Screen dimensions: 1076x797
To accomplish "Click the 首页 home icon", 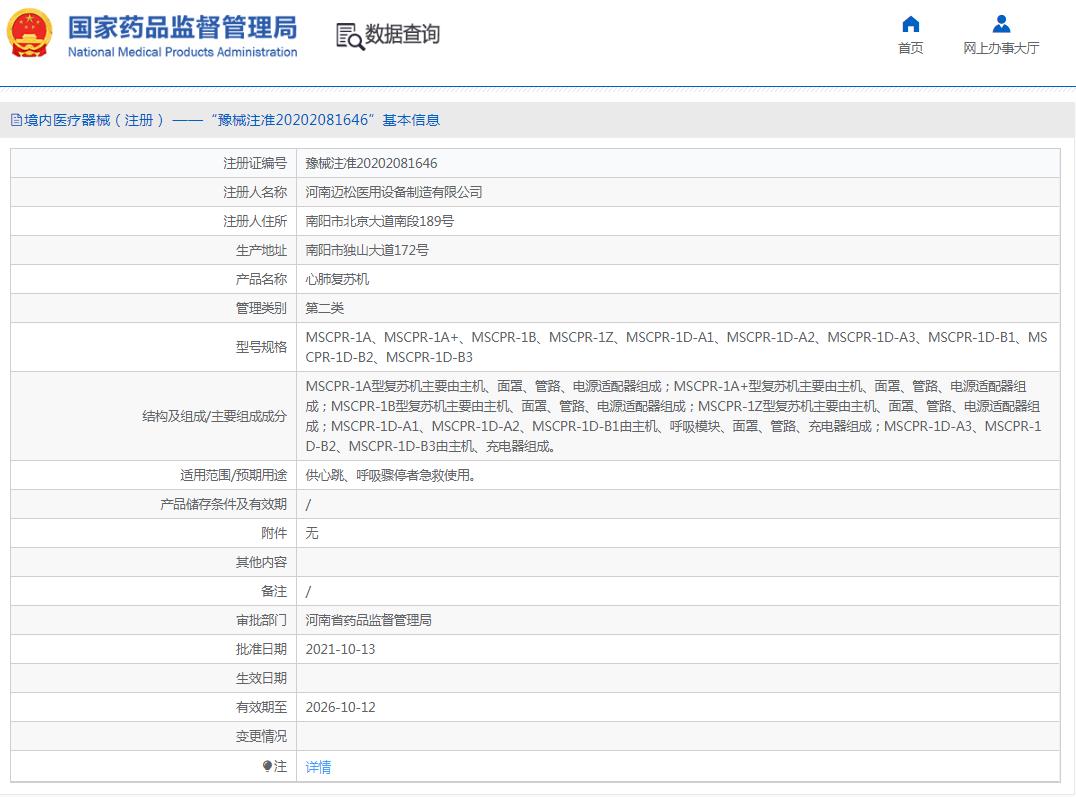I will (x=911, y=24).
